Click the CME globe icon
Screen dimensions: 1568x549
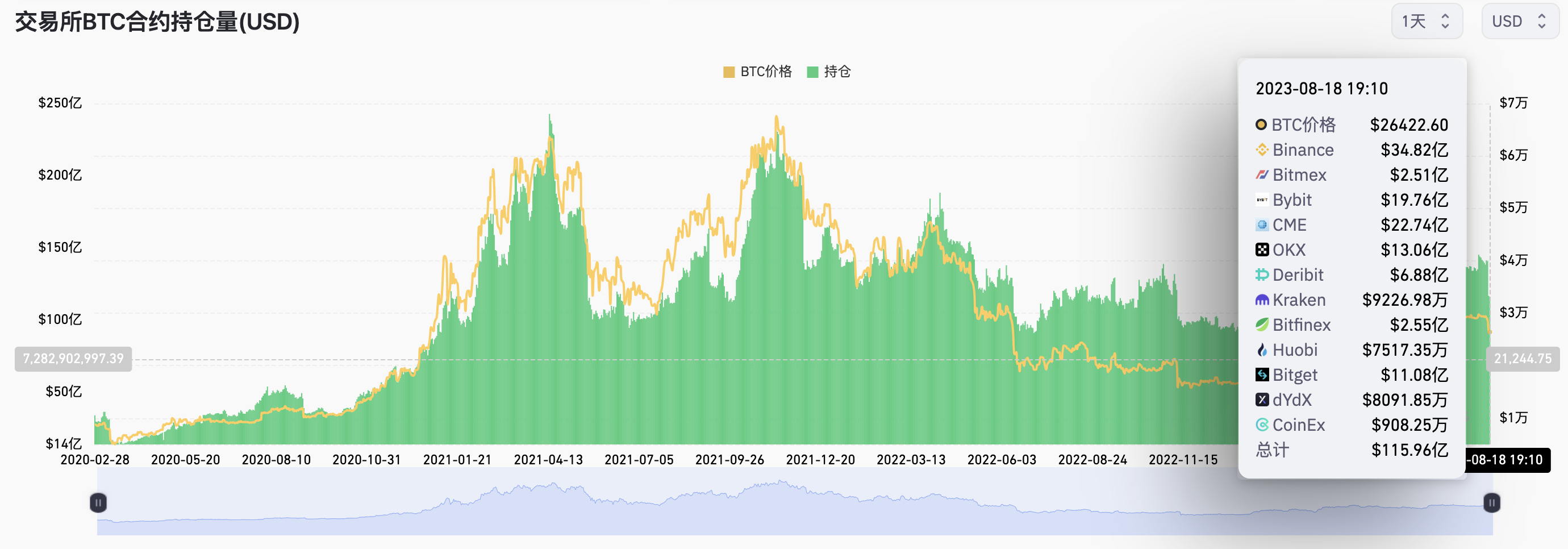tap(1262, 224)
